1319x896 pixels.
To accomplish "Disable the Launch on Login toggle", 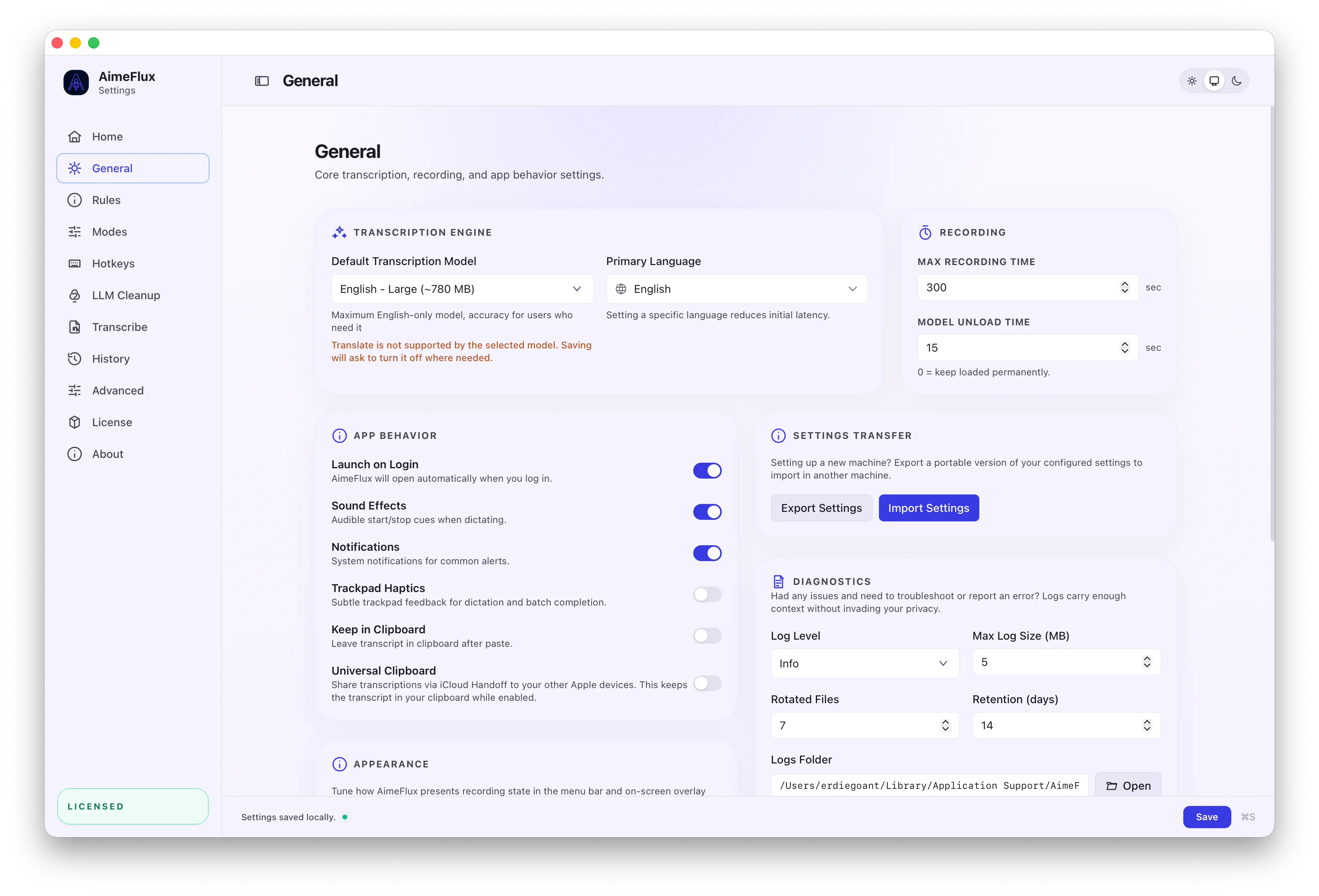I will pos(707,471).
